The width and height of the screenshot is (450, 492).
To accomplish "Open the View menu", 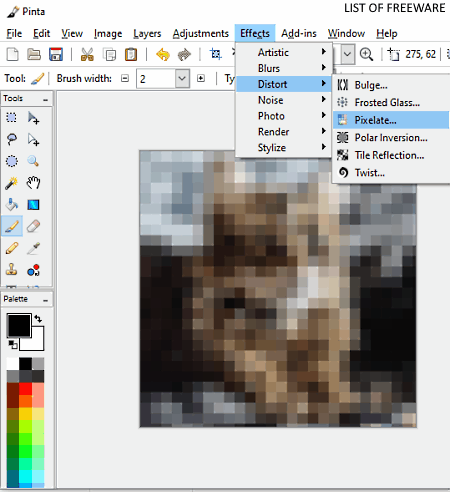I will coord(72,33).
